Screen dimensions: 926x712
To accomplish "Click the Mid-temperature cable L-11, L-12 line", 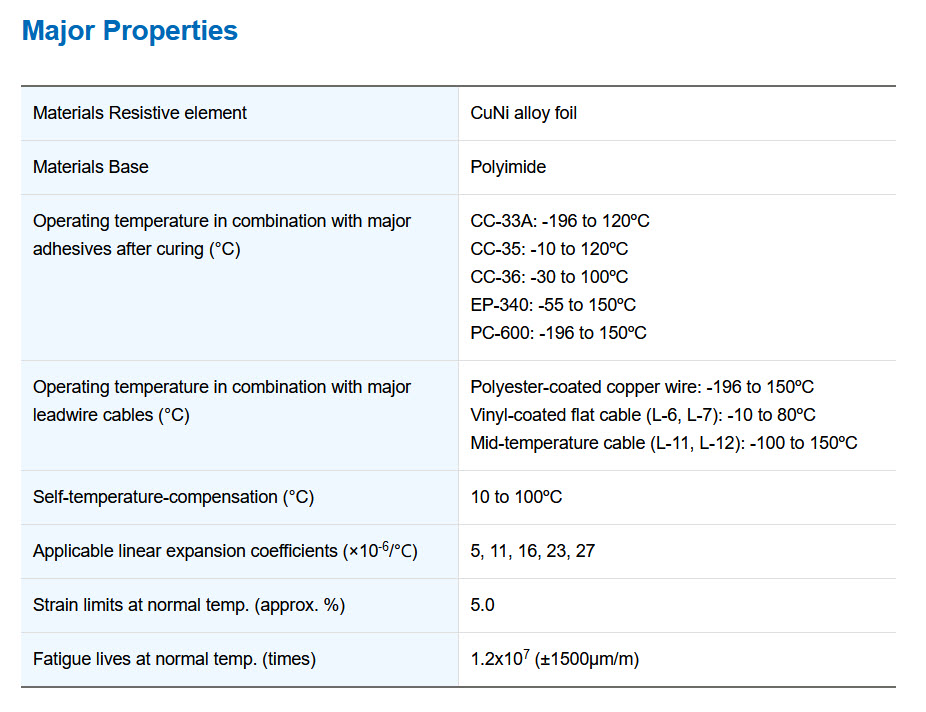I will coord(664,443).
